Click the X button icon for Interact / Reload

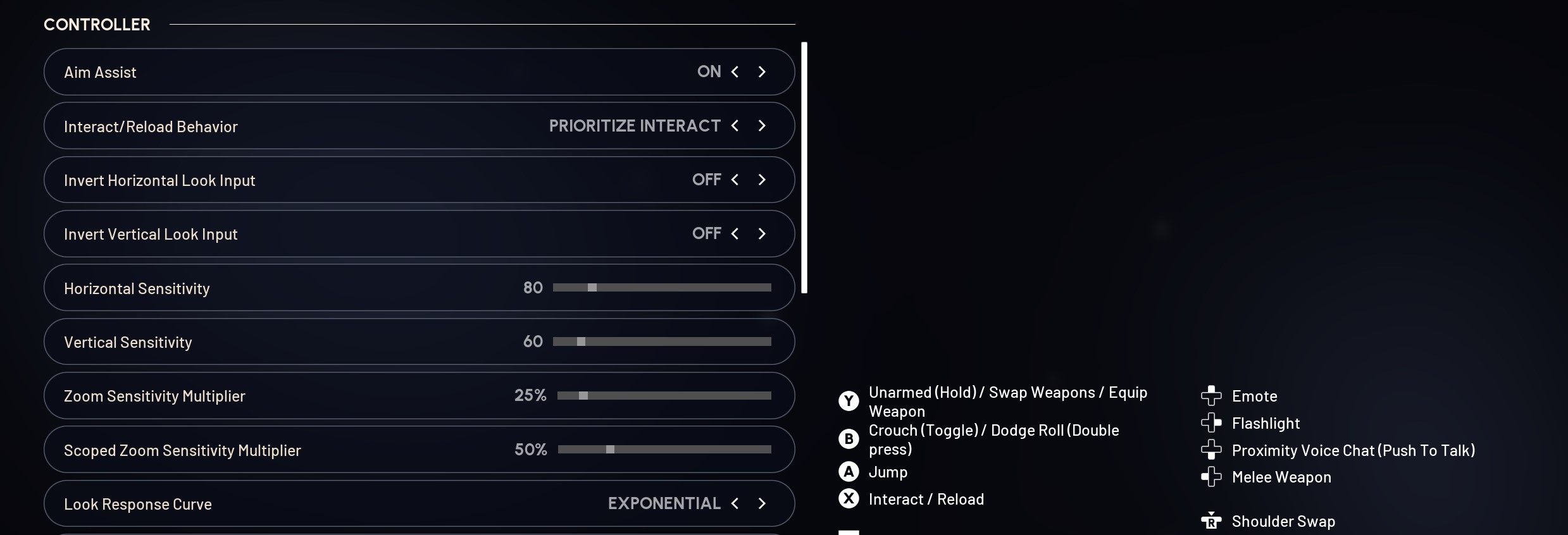848,499
